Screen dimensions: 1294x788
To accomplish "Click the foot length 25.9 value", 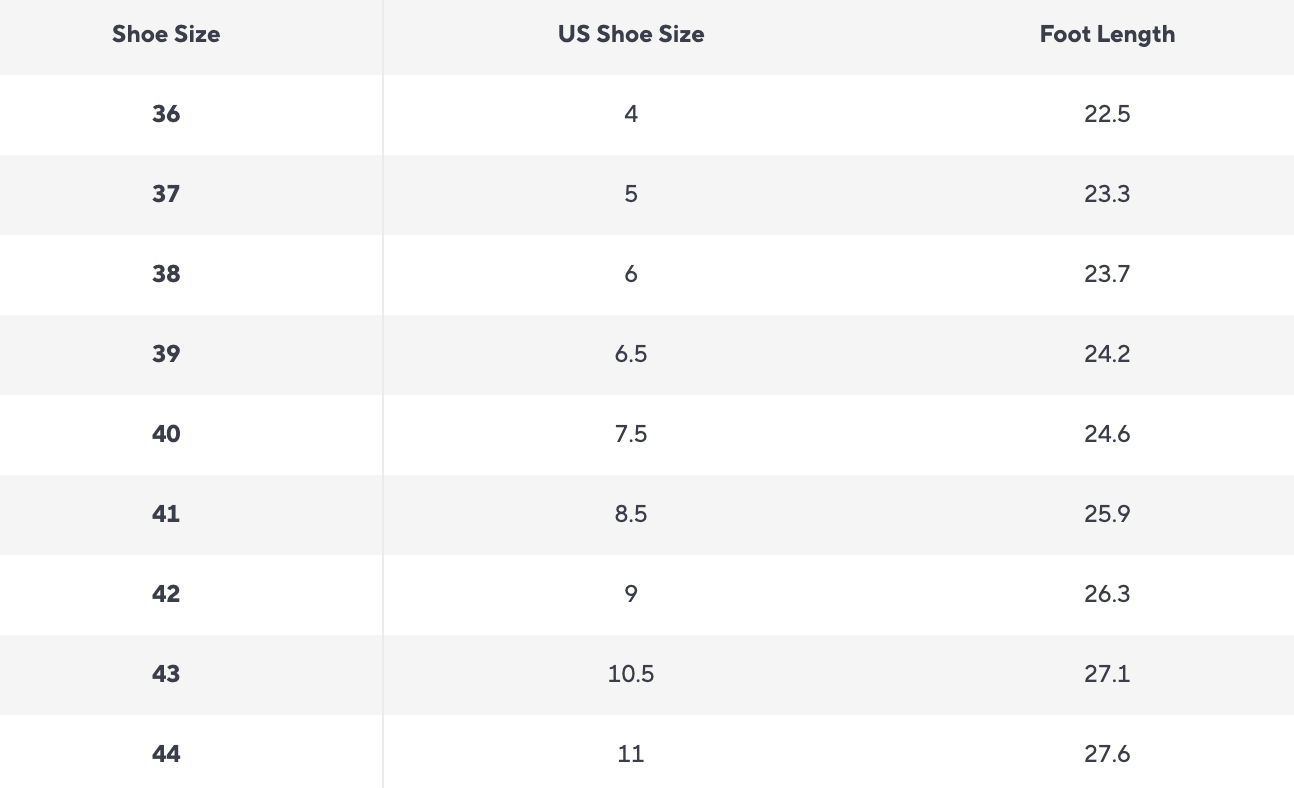I will (x=1107, y=514).
